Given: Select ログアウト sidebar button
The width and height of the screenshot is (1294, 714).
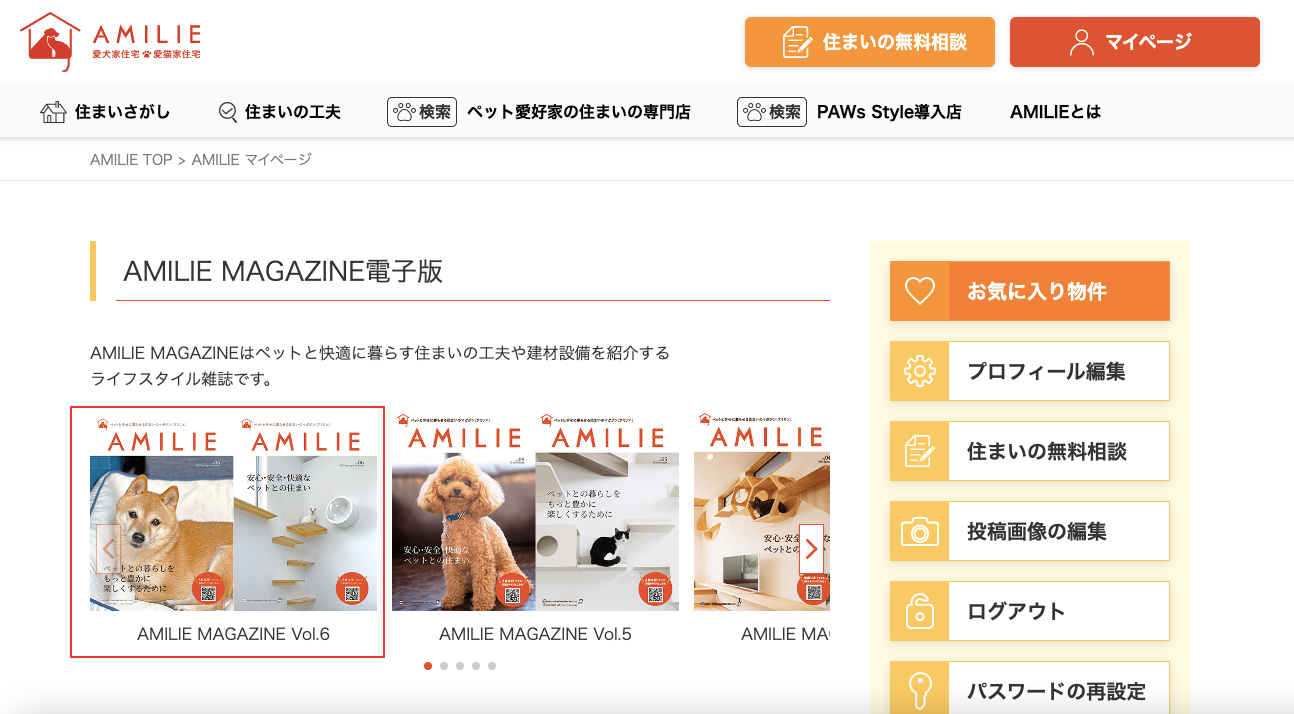Looking at the screenshot, I should point(1030,611).
